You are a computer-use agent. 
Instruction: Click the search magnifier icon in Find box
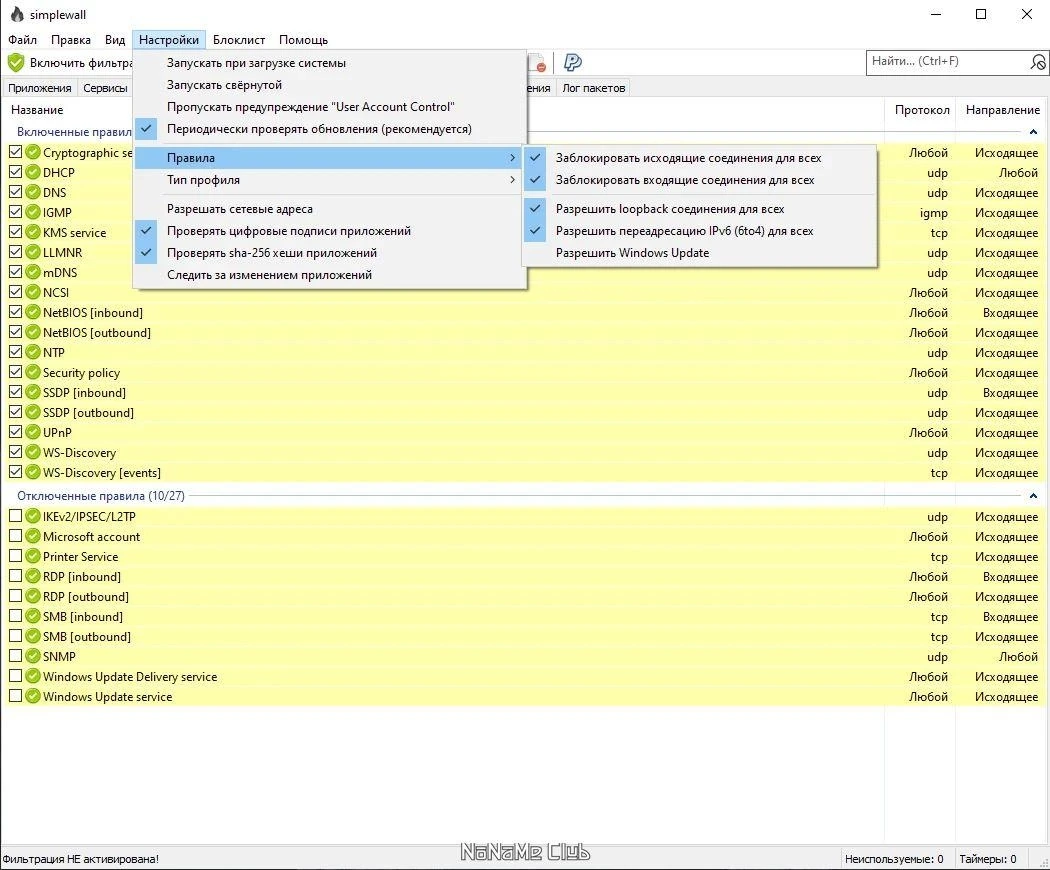coord(1037,62)
